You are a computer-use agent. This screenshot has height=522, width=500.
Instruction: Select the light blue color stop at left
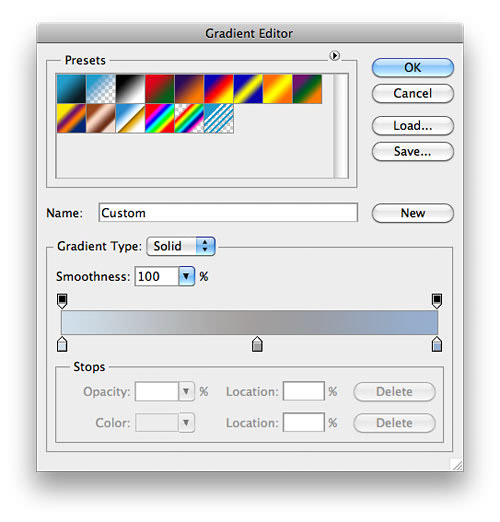(x=62, y=344)
